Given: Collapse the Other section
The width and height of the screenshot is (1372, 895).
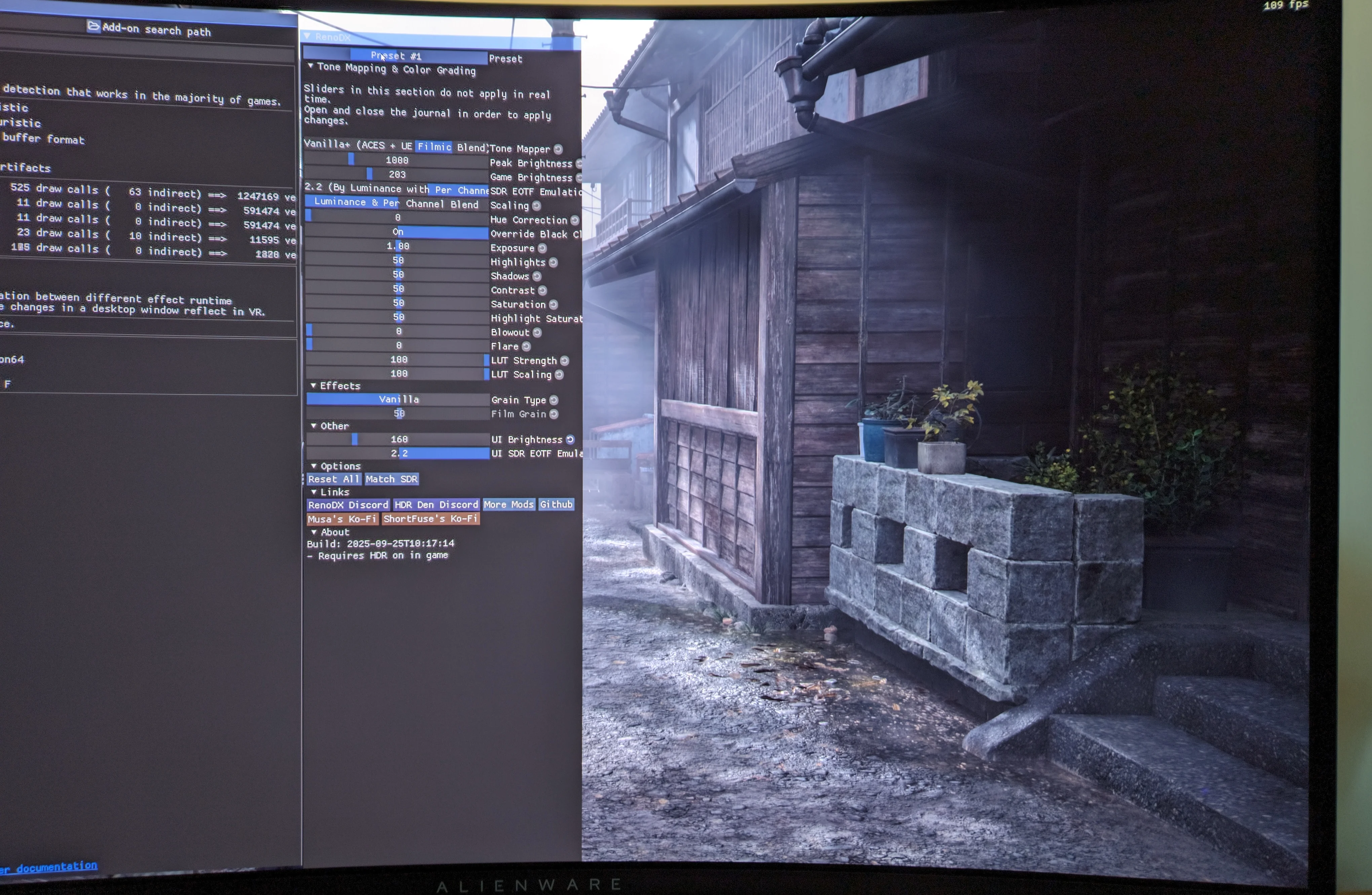Looking at the screenshot, I should [x=314, y=426].
